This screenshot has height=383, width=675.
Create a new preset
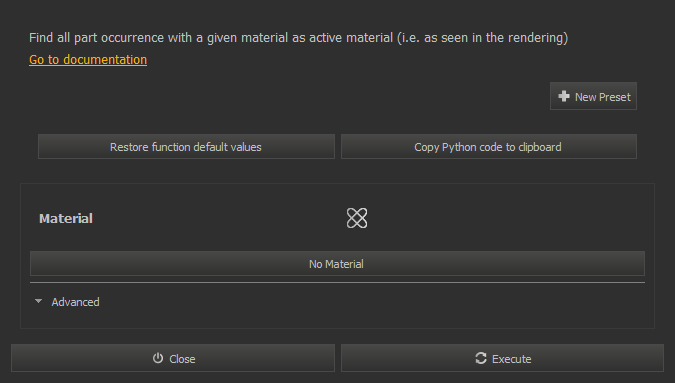coord(593,96)
